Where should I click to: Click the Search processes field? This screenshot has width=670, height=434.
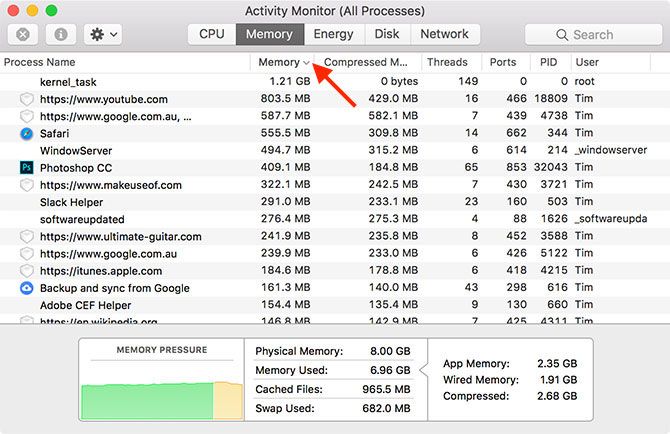coord(603,34)
